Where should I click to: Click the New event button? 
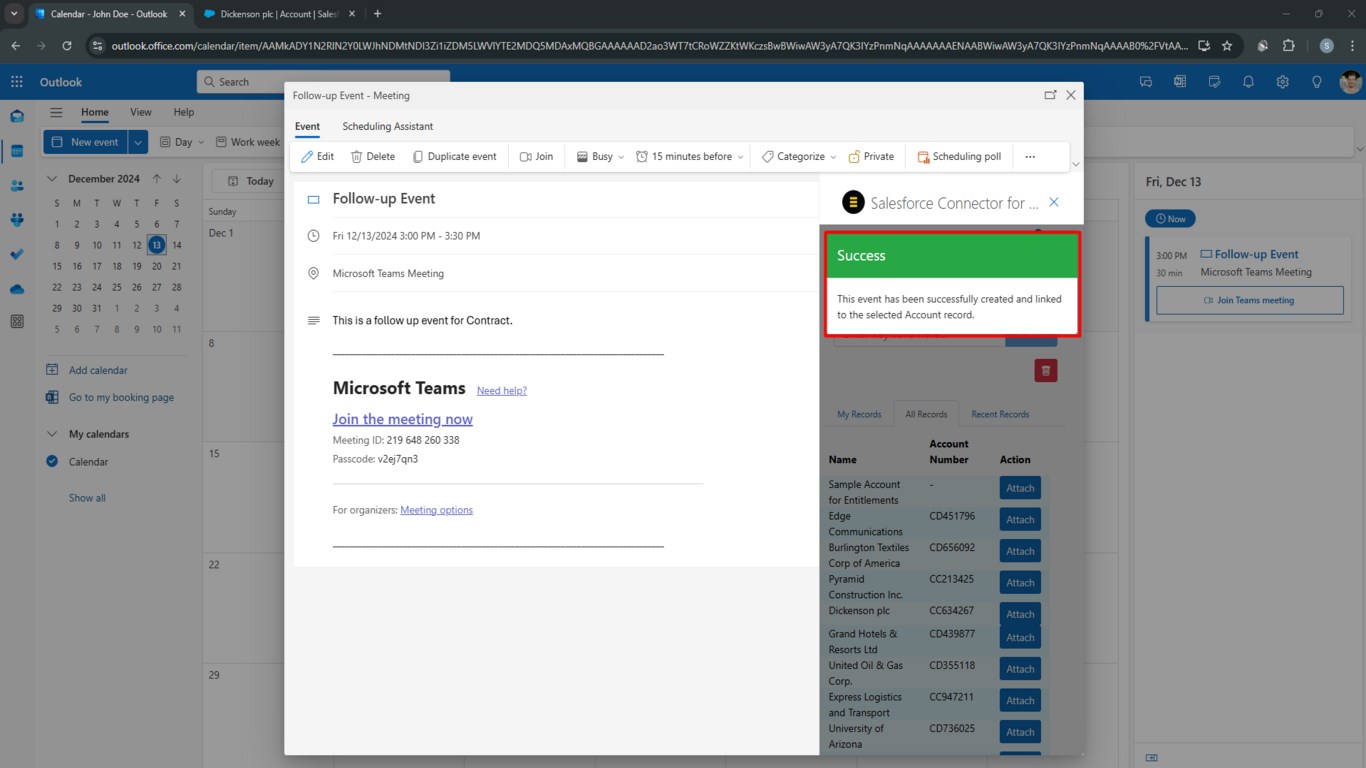(85, 142)
